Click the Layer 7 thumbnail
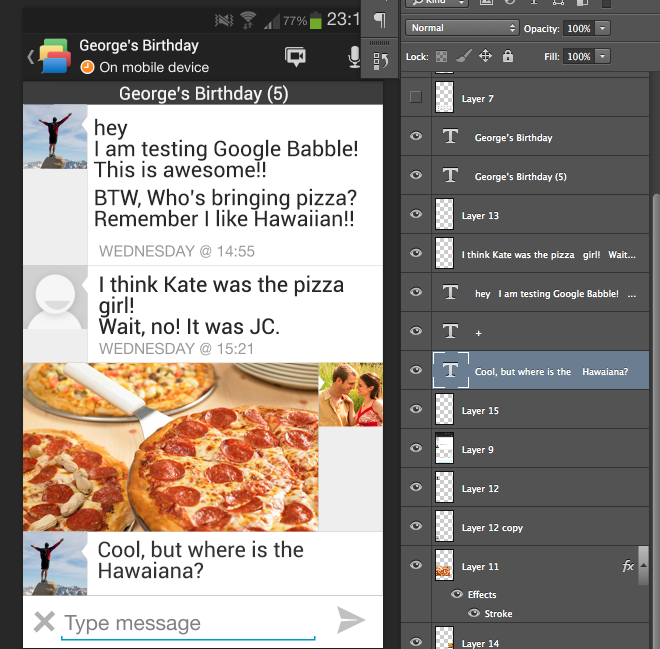 [x=444, y=97]
